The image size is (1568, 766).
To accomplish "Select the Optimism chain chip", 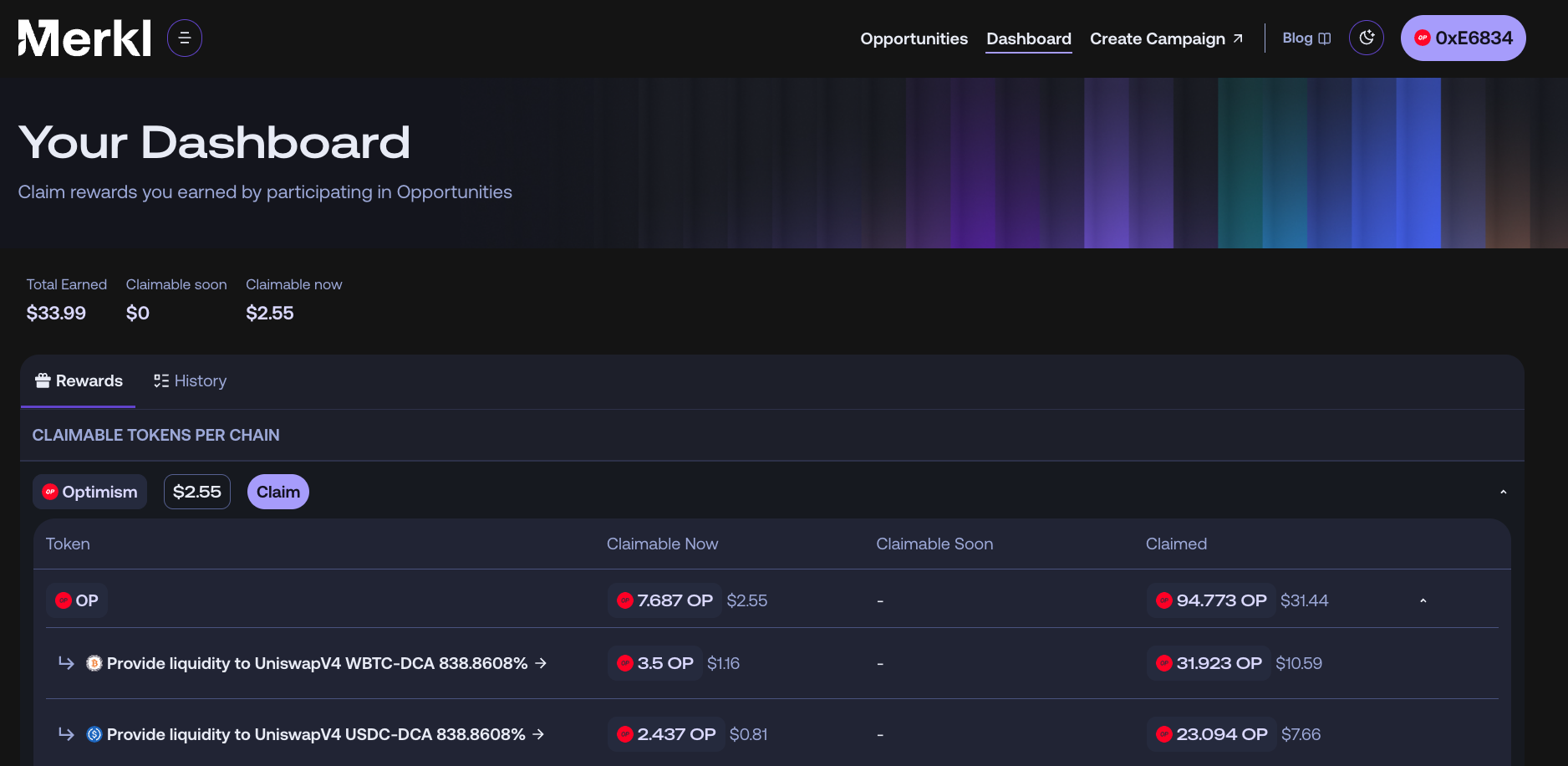I will click(x=89, y=492).
